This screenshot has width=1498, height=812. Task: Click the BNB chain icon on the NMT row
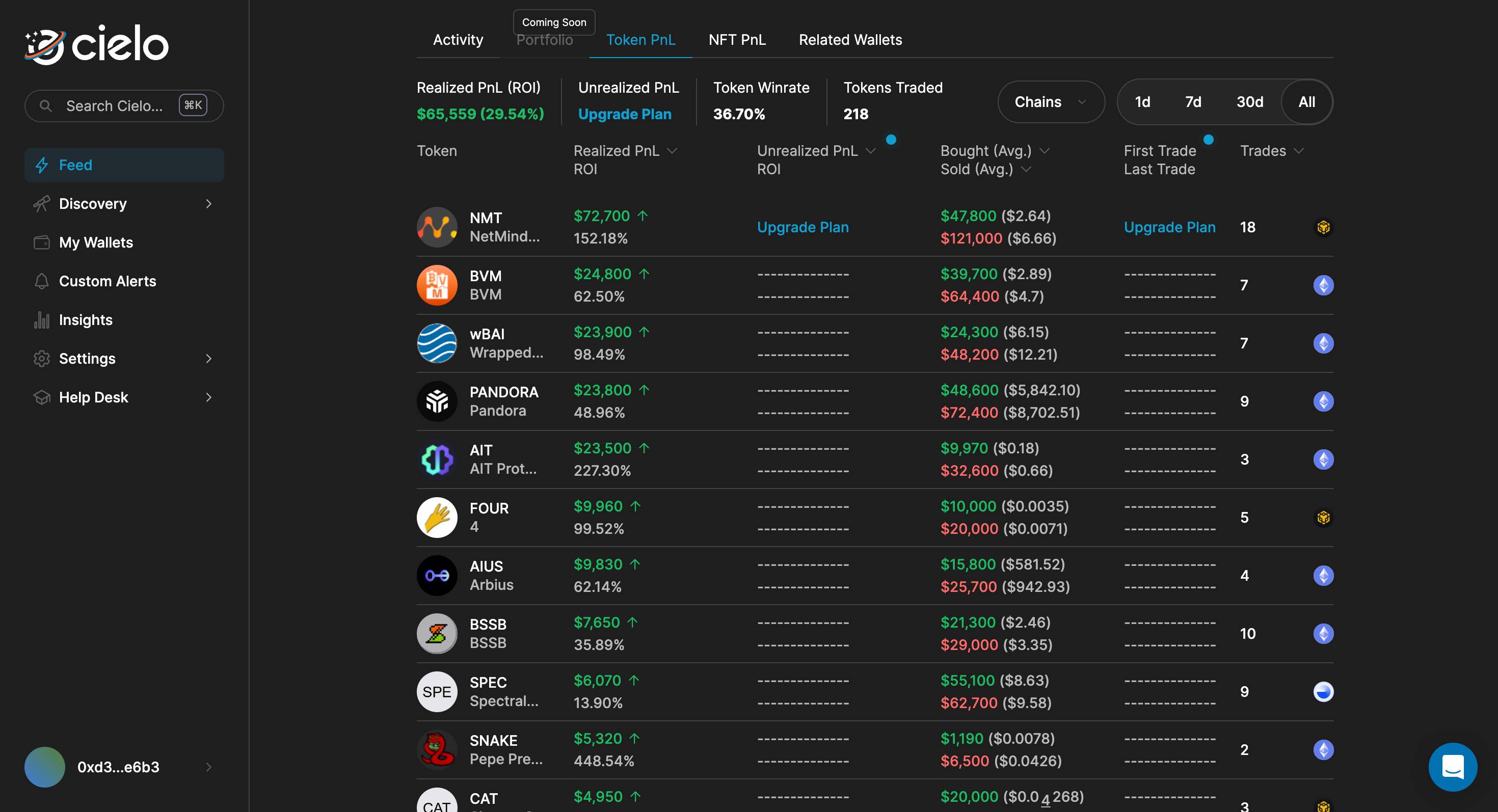1324,227
